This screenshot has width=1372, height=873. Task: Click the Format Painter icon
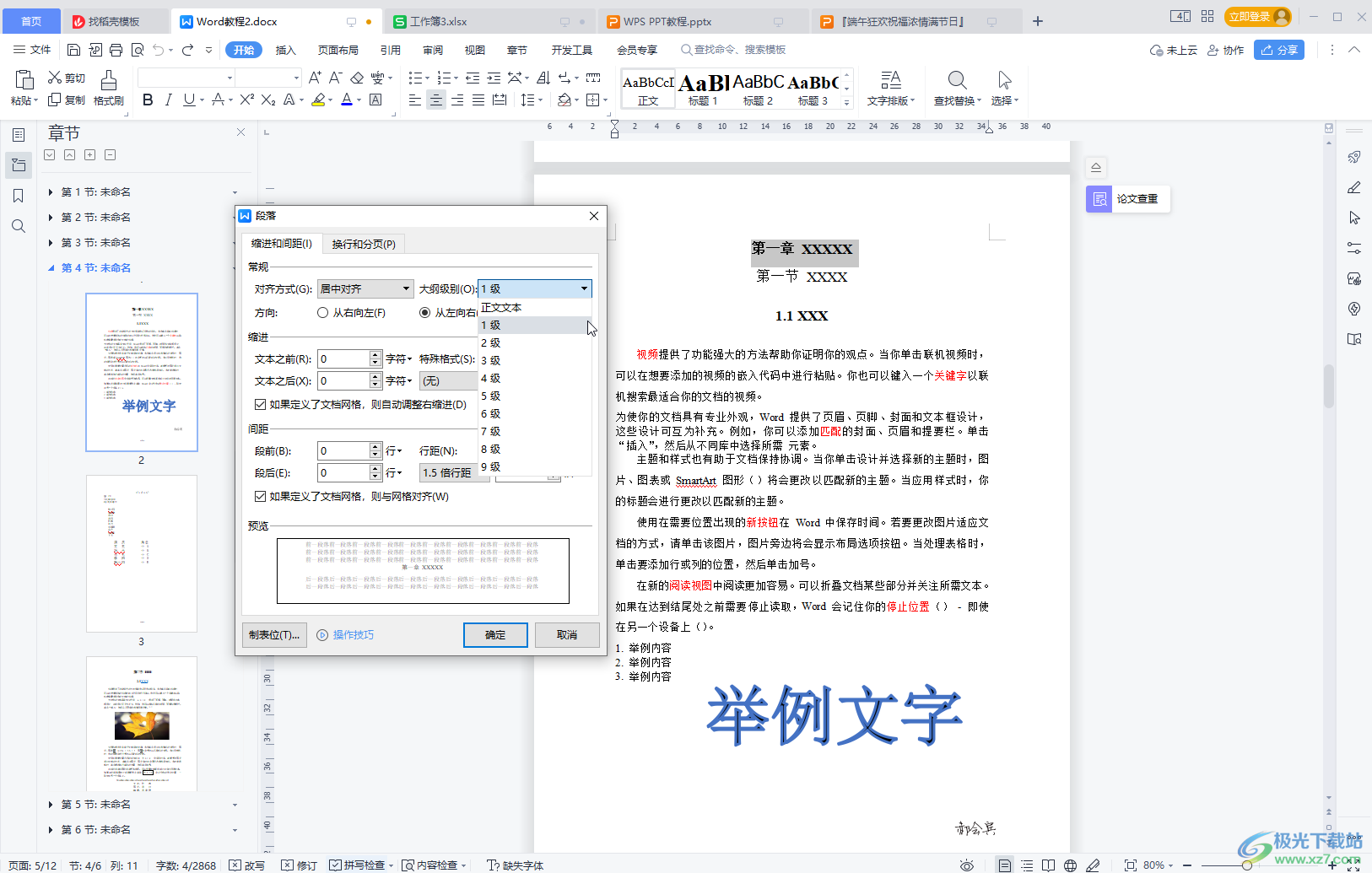[109, 87]
